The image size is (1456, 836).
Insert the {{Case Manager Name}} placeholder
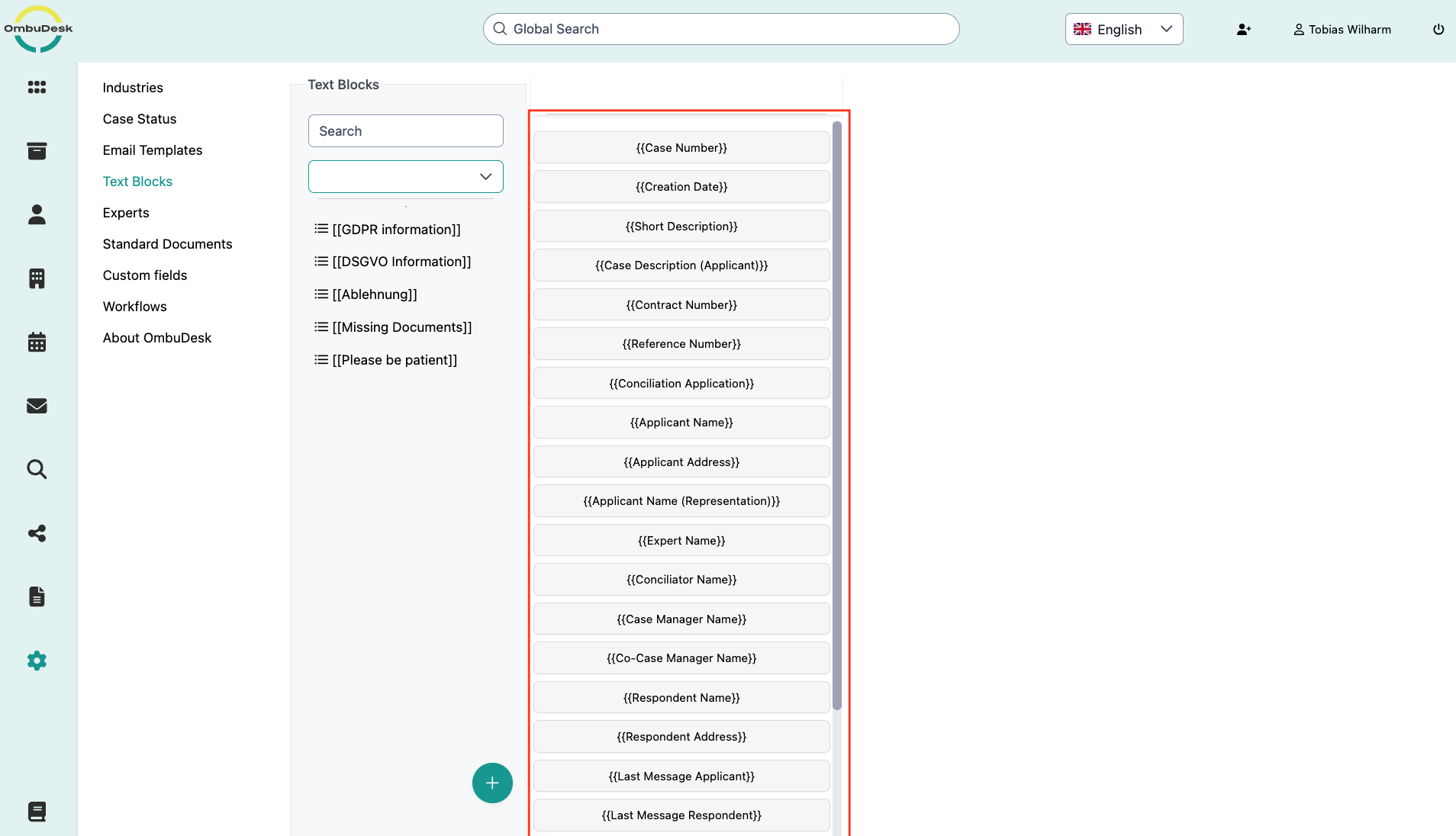681,619
